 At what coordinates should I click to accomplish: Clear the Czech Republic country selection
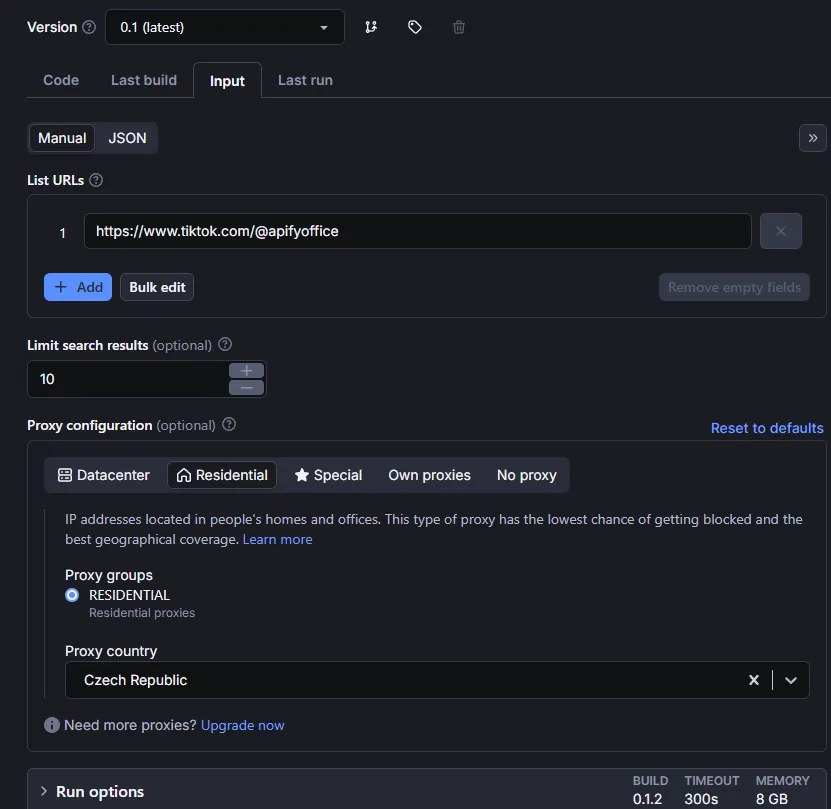pyautogui.click(x=754, y=680)
